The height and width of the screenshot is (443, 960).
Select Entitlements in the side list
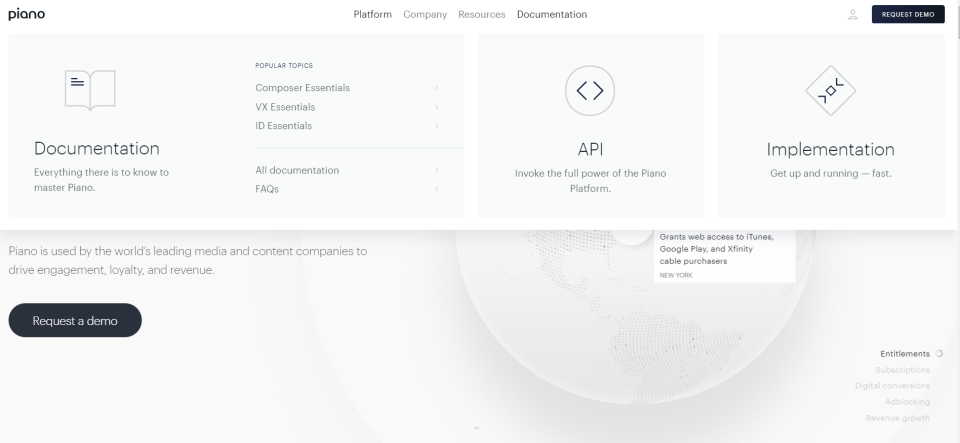[905, 354]
